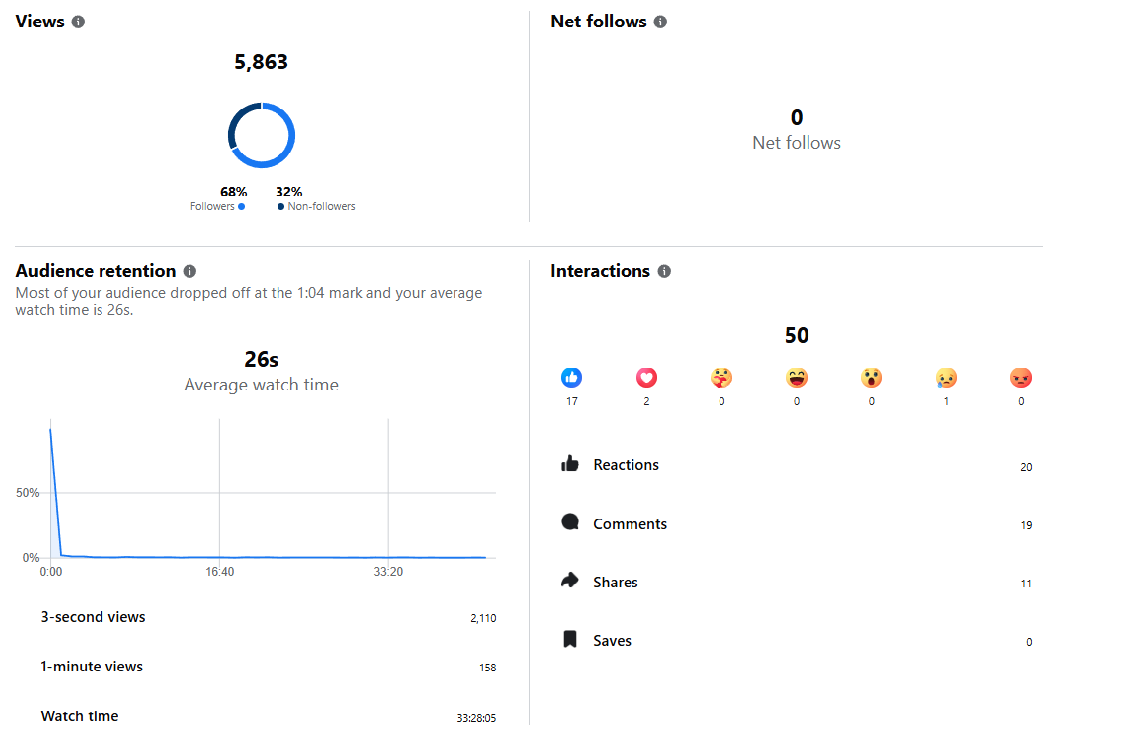
Task: Click the Followers legend blue dot
Action: (x=242, y=207)
